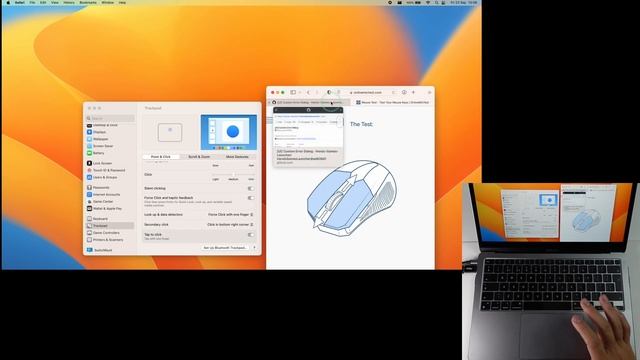This screenshot has width=640, height=360.
Task: Open Secondary click dropdown
Action: pos(230,224)
